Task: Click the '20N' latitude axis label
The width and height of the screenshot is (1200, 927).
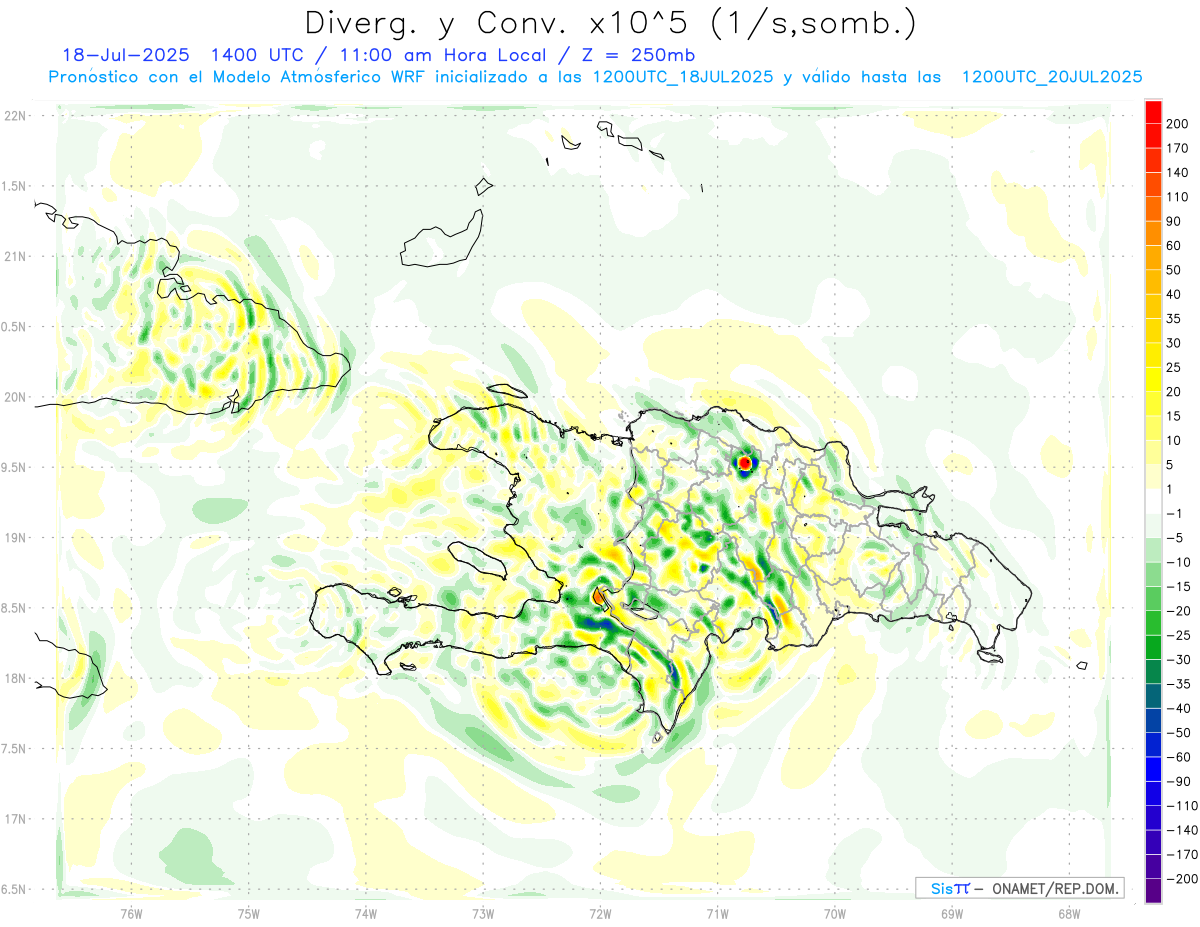Action: [15, 397]
